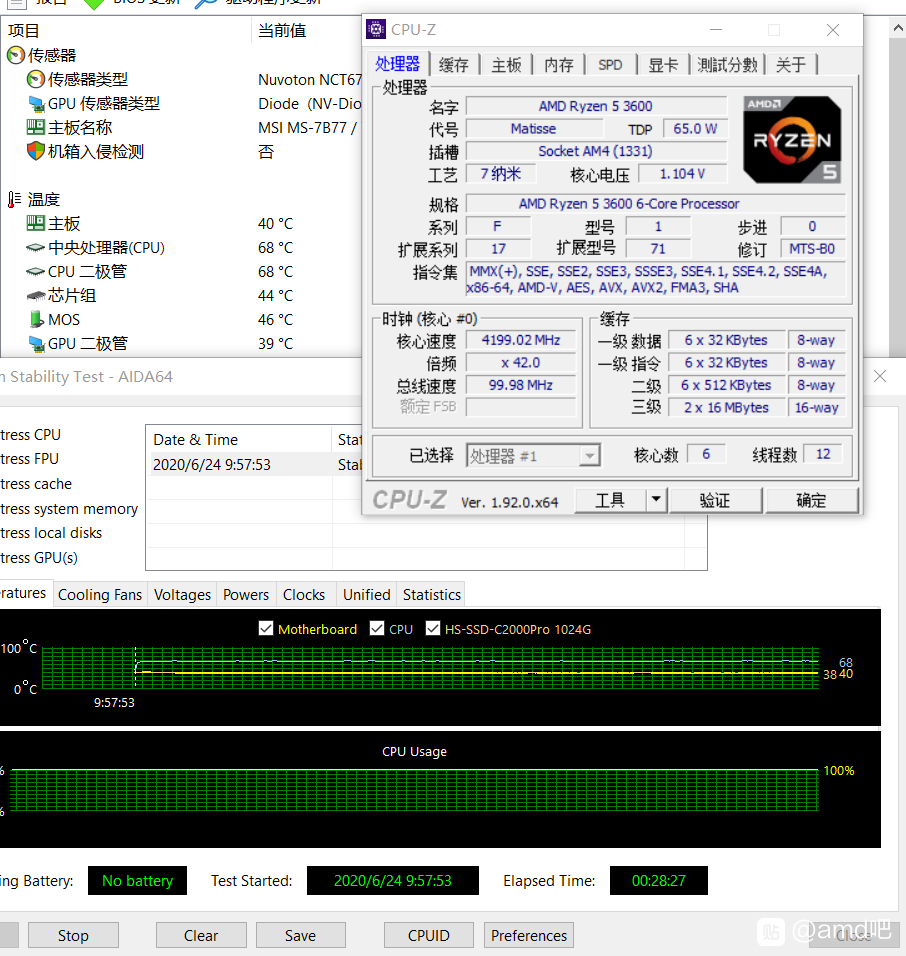Click the 工具 button in CPU-Z
The height and width of the screenshot is (956, 906).
coord(610,500)
